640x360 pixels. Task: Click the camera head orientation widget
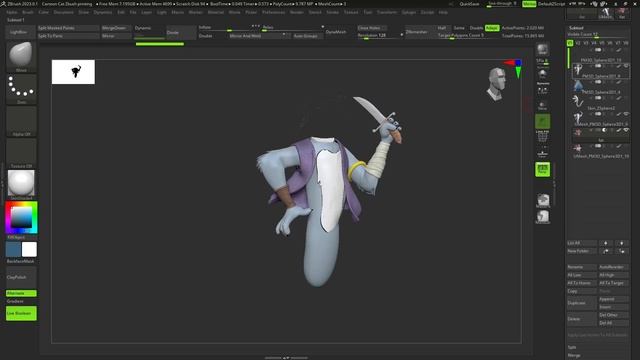[496, 84]
